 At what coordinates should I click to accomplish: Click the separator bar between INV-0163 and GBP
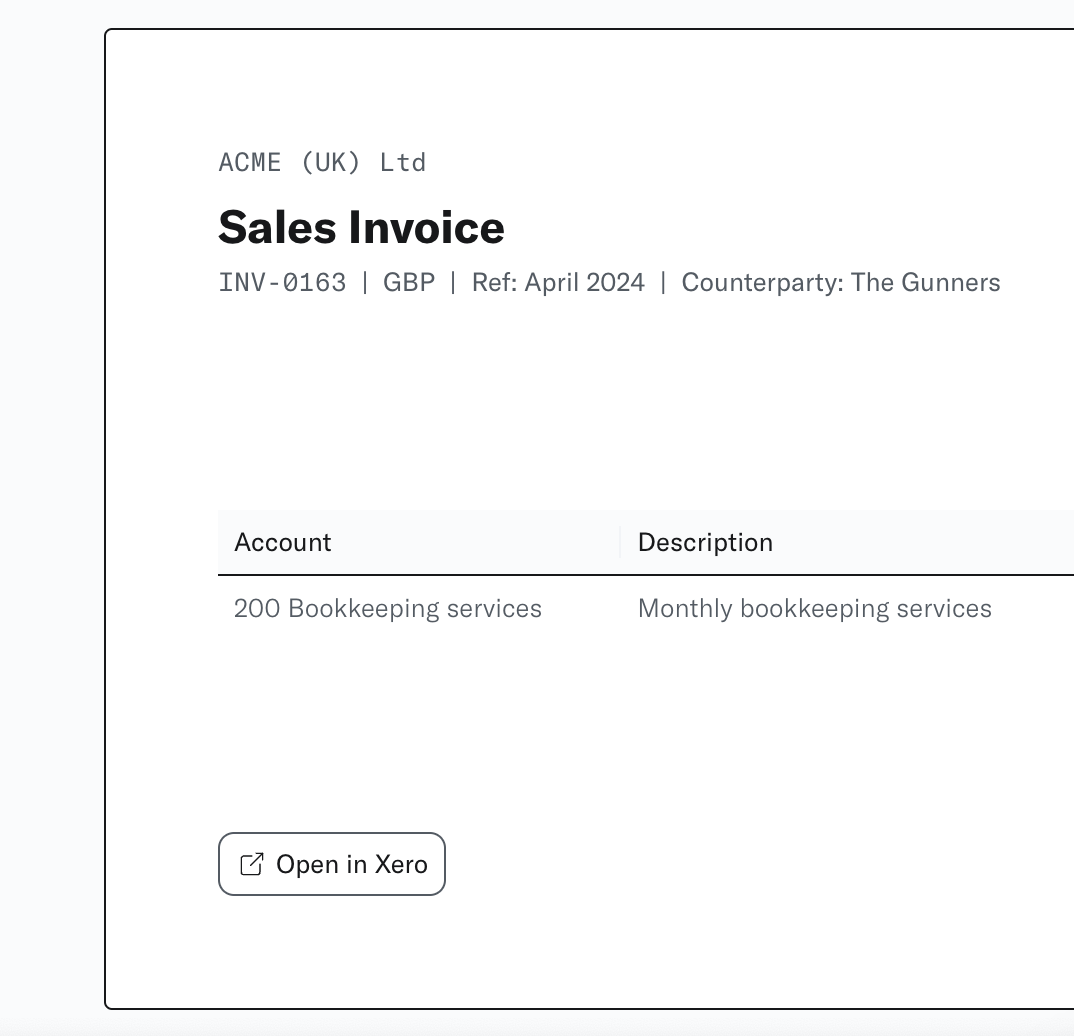(x=365, y=282)
